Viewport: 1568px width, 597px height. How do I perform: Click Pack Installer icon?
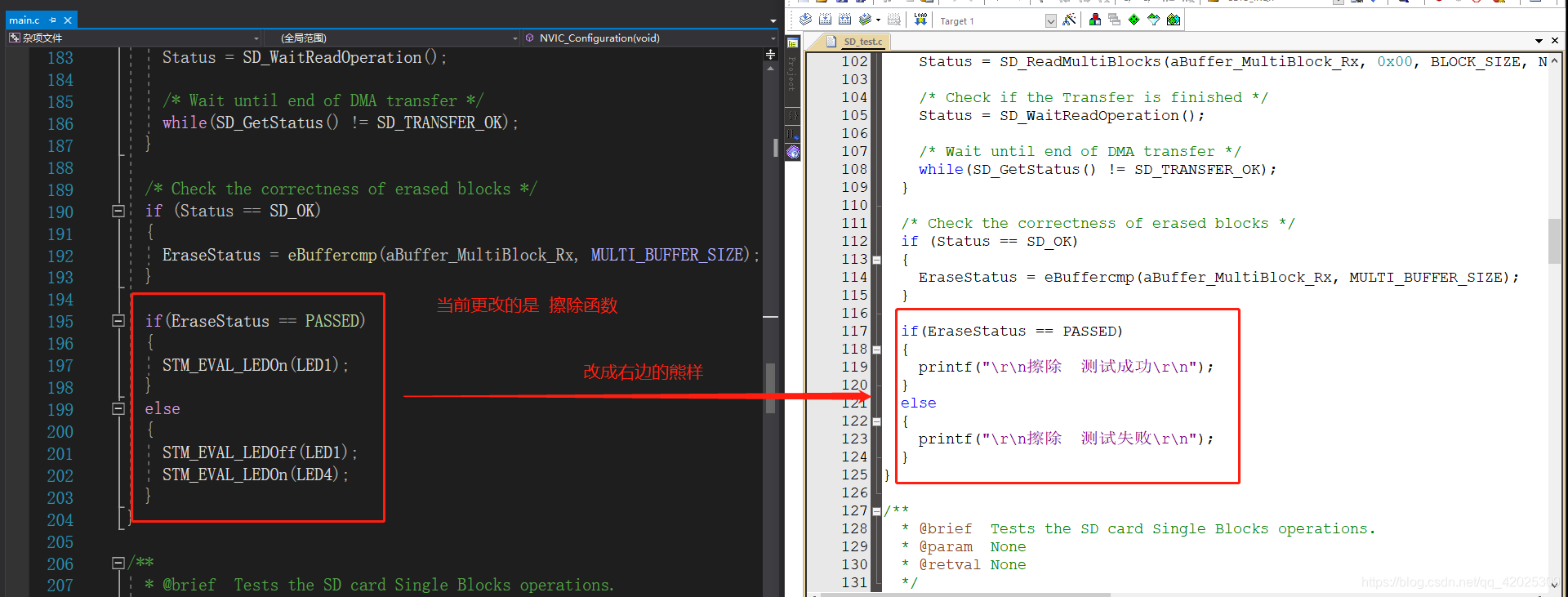click(1174, 20)
